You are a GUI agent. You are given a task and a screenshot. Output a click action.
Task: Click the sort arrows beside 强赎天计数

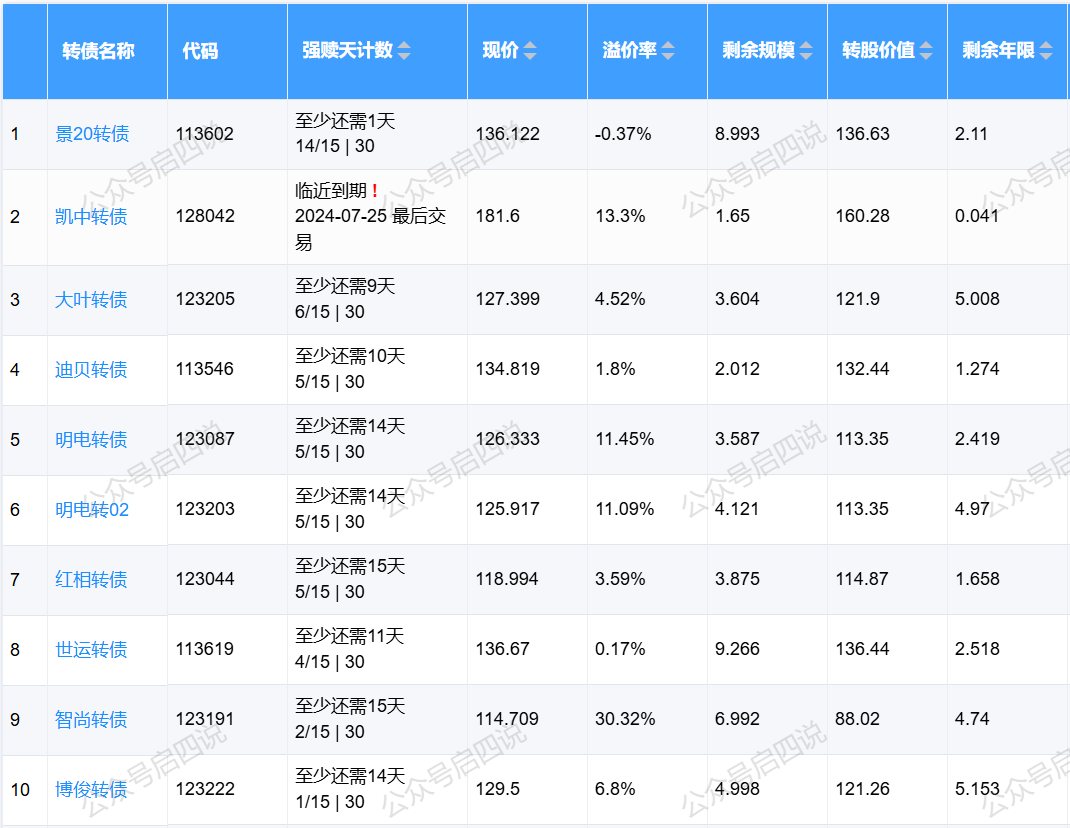[x=404, y=51]
